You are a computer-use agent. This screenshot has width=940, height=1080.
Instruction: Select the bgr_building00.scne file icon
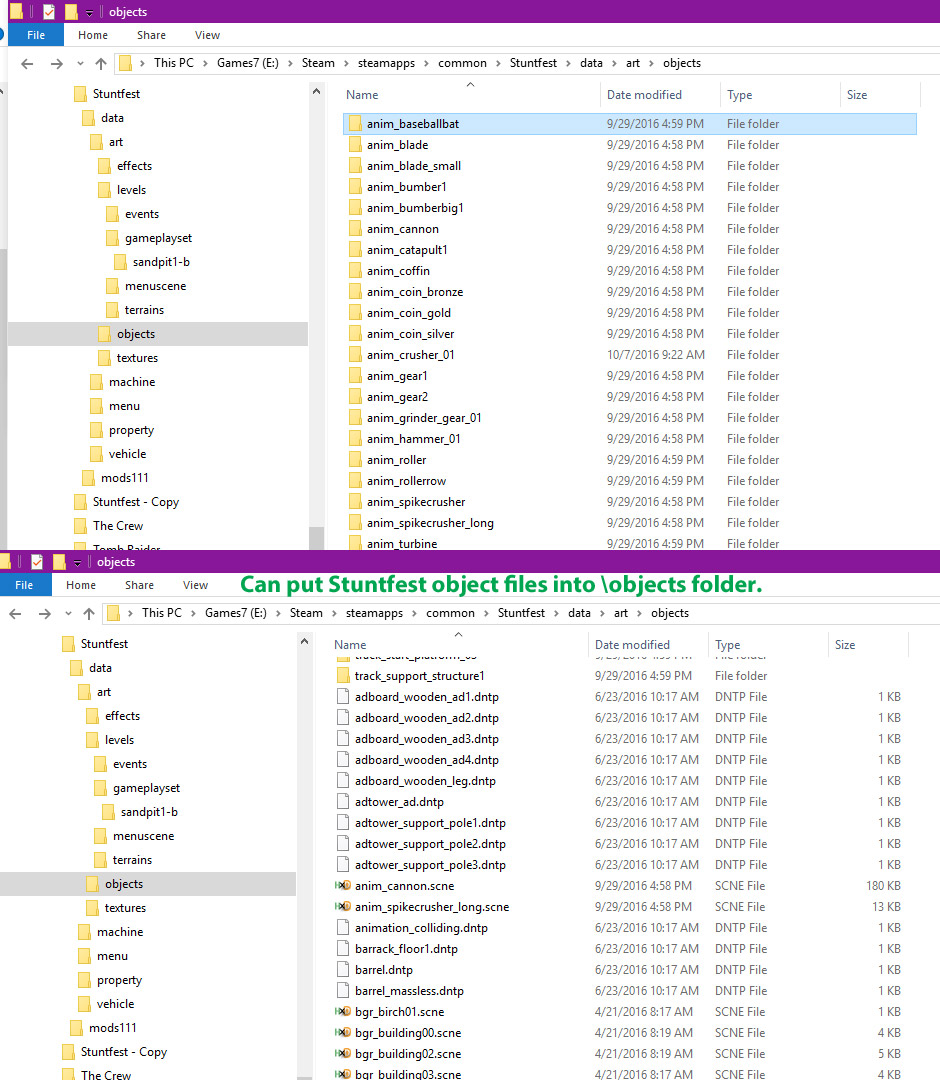pyautogui.click(x=343, y=1032)
